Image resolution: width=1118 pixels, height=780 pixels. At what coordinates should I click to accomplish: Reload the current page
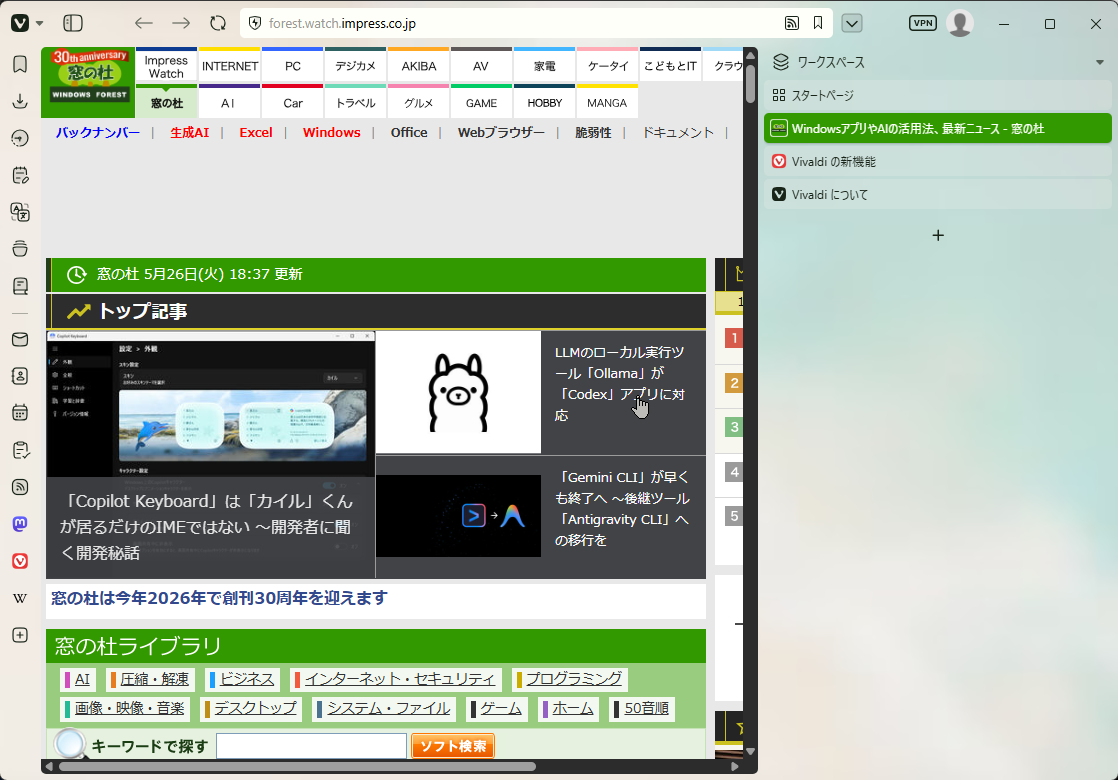pyautogui.click(x=218, y=24)
